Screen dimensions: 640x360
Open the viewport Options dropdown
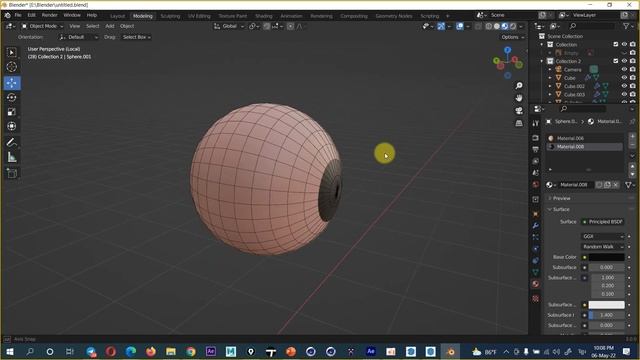coord(513,37)
